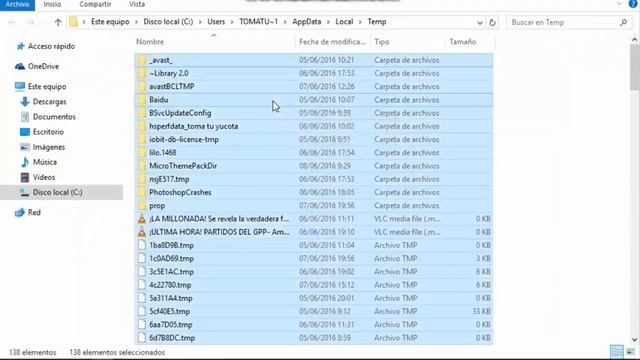Click the ~Library 2.0 folder icon

(142, 73)
